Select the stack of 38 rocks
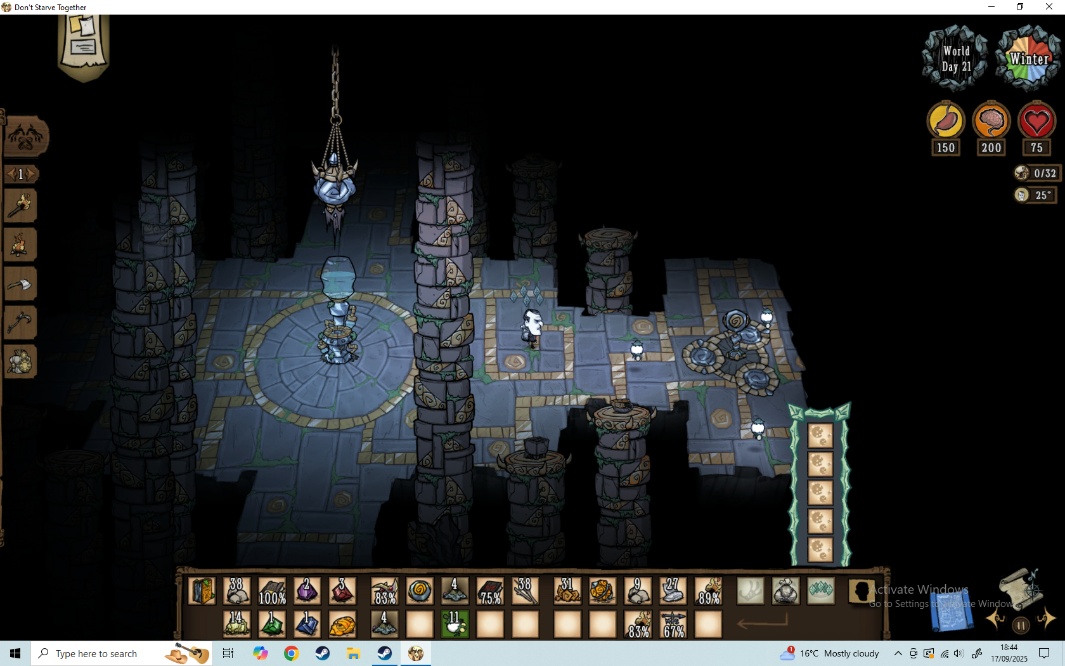Image resolution: width=1065 pixels, height=666 pixels. coord(236,591)
